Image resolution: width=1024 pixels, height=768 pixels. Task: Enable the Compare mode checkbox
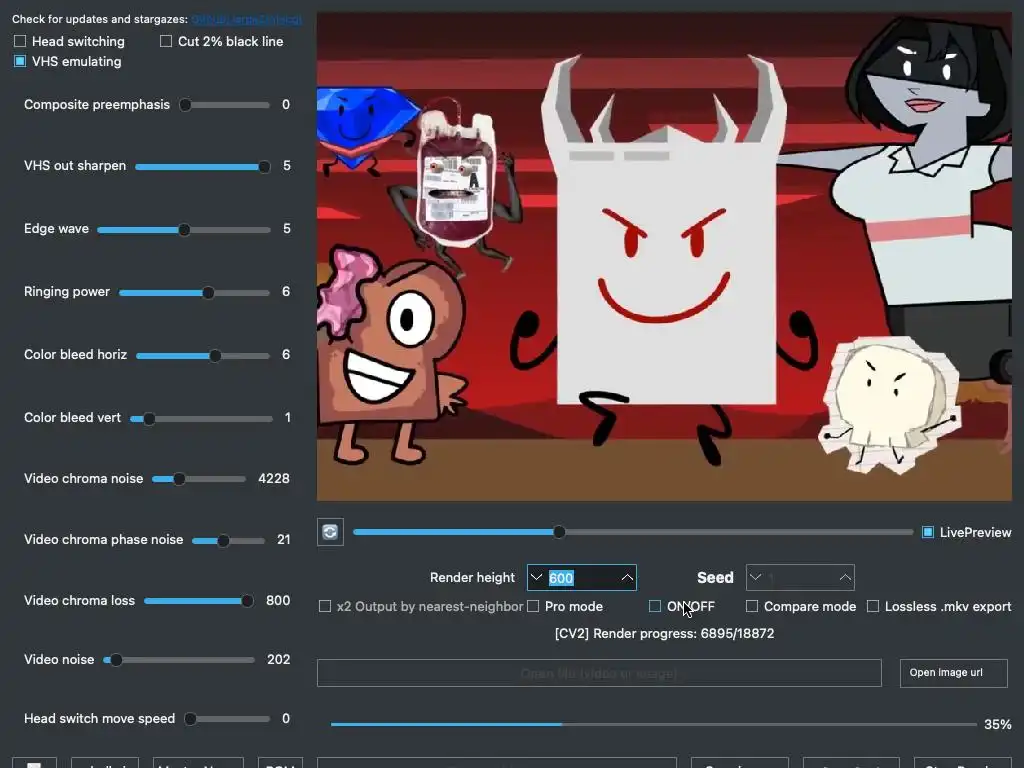point(752,606)
